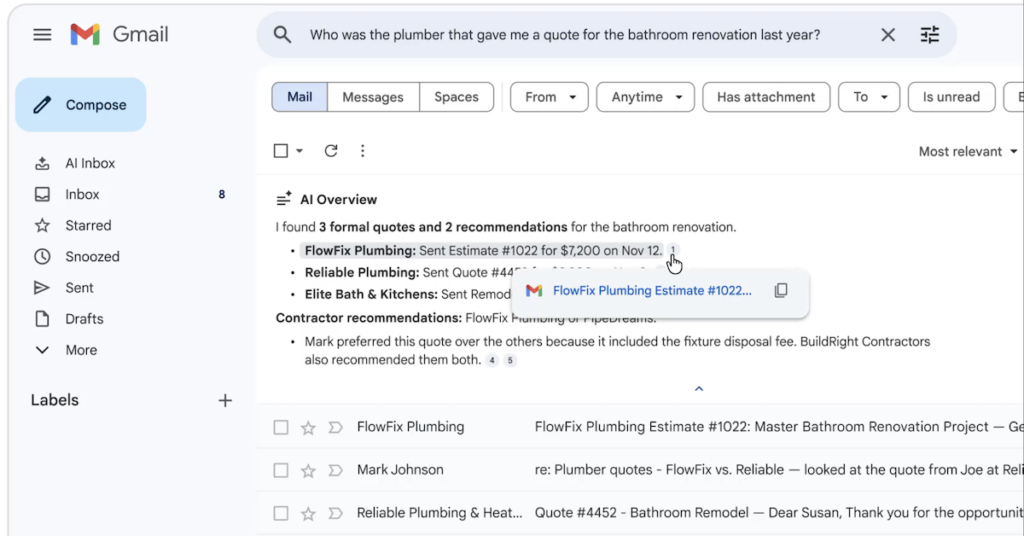
Task: Click the copy icon in citation popup
Action: pyautogui.click(x=781, y=291)
